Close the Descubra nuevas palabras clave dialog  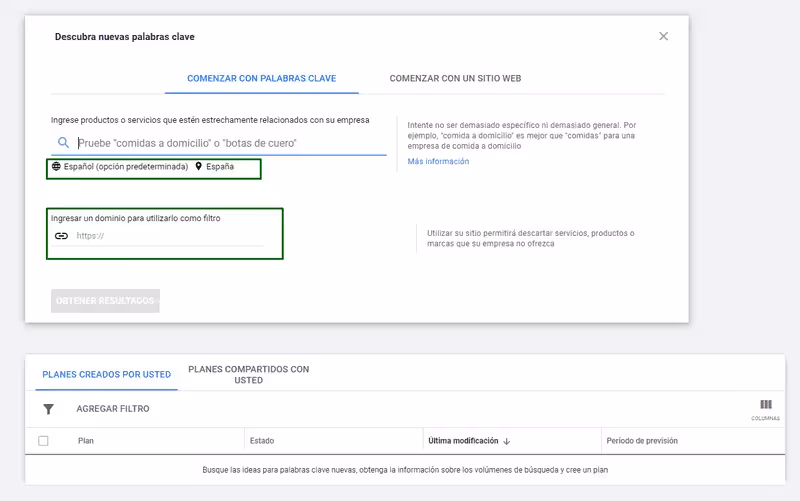click(x=663, y=36)
